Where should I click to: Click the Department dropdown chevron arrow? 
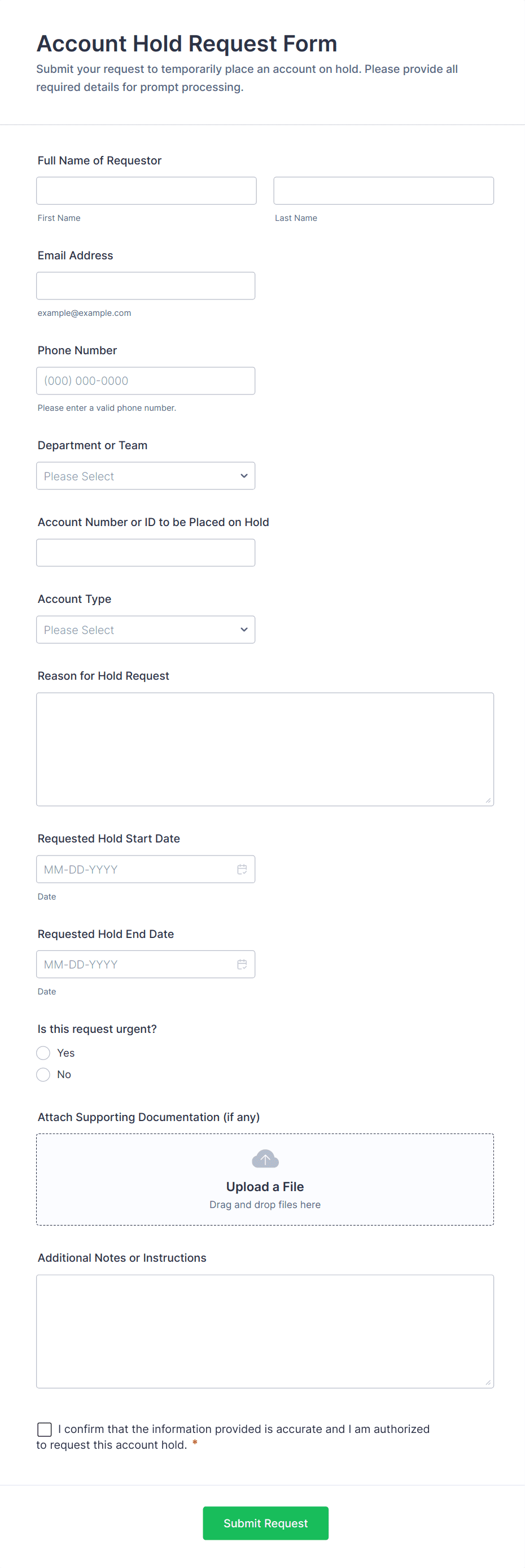(244, 476)
